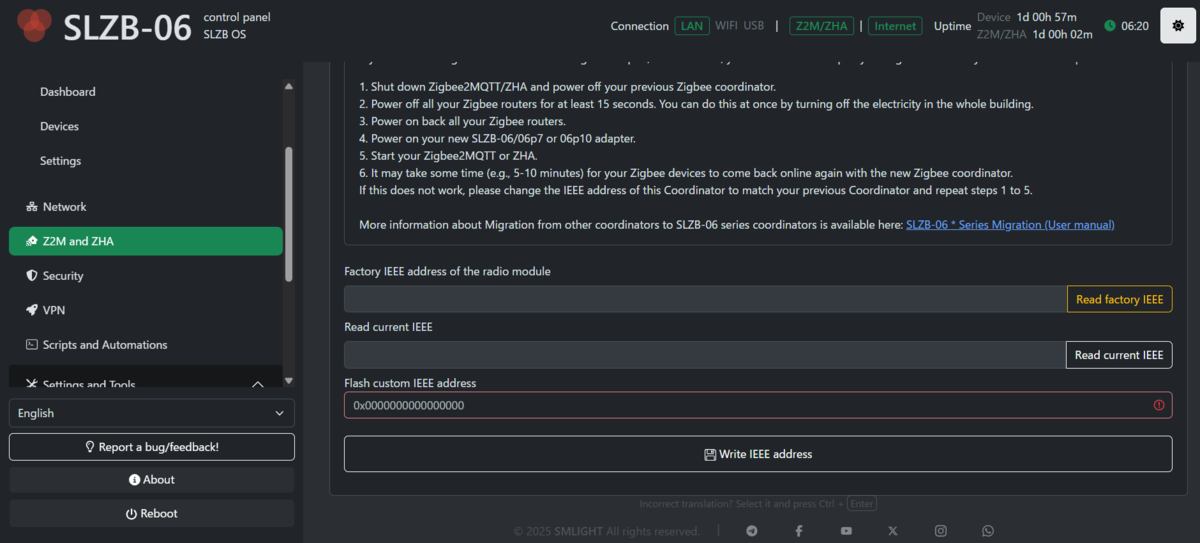Open YouTube footer icon

coord(847,531)
